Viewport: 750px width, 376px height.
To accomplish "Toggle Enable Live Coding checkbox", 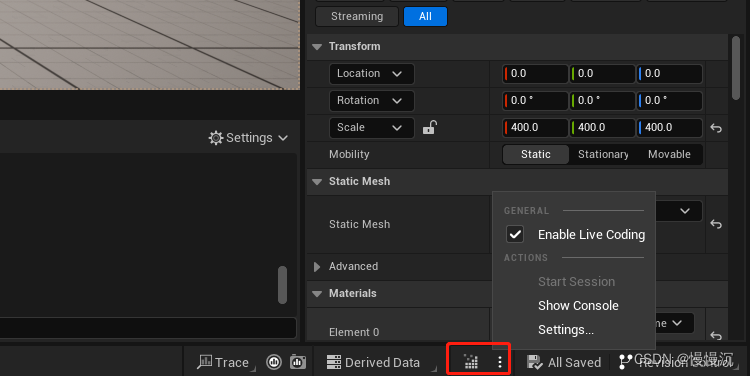I will pos(515,234).
